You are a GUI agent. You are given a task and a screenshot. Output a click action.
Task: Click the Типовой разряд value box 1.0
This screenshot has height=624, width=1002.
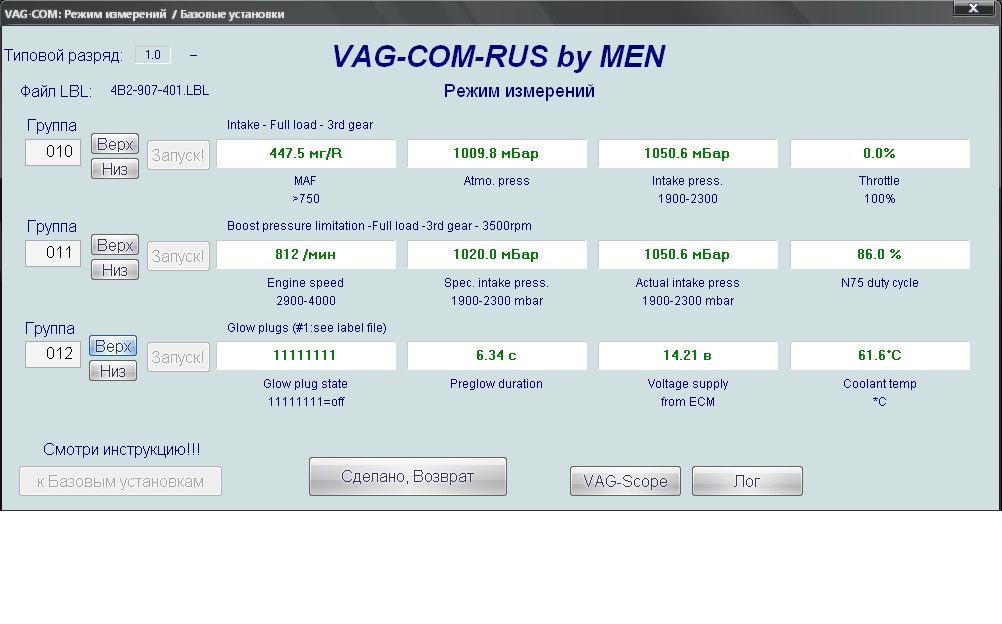pos(152,55)
